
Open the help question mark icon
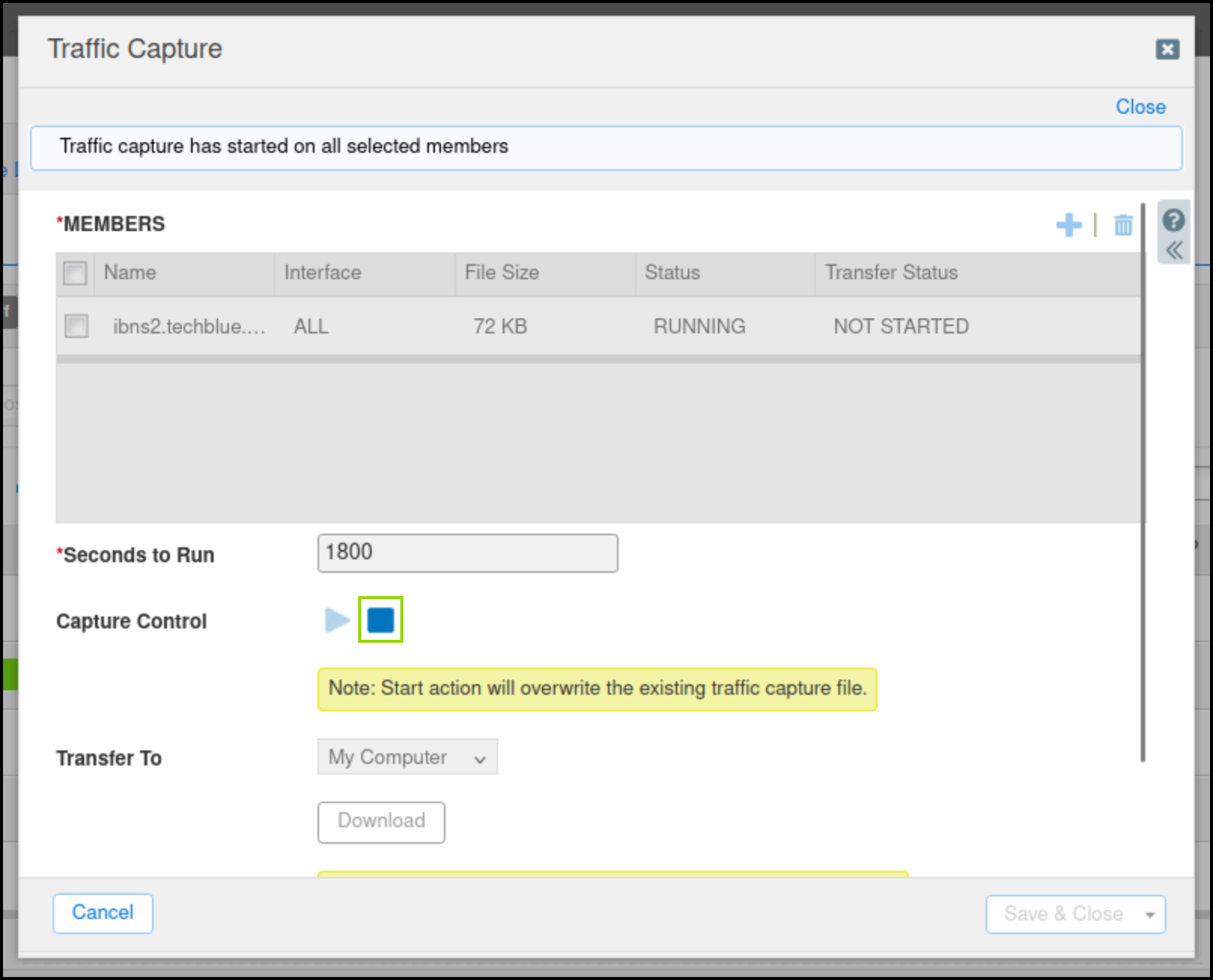[x=1173, y=221]
